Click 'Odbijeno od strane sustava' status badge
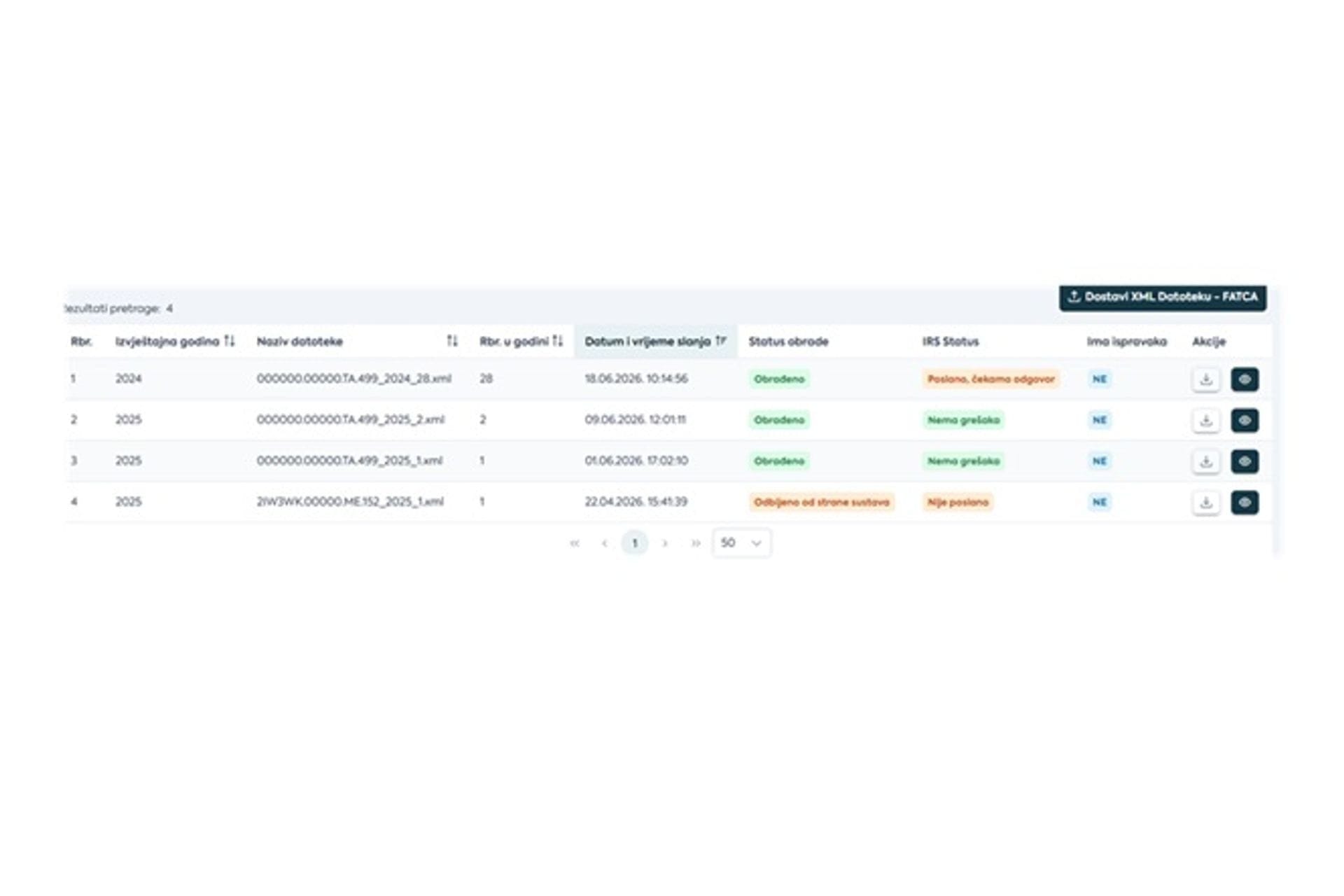 pyautogui.click(x=822, y=502)
